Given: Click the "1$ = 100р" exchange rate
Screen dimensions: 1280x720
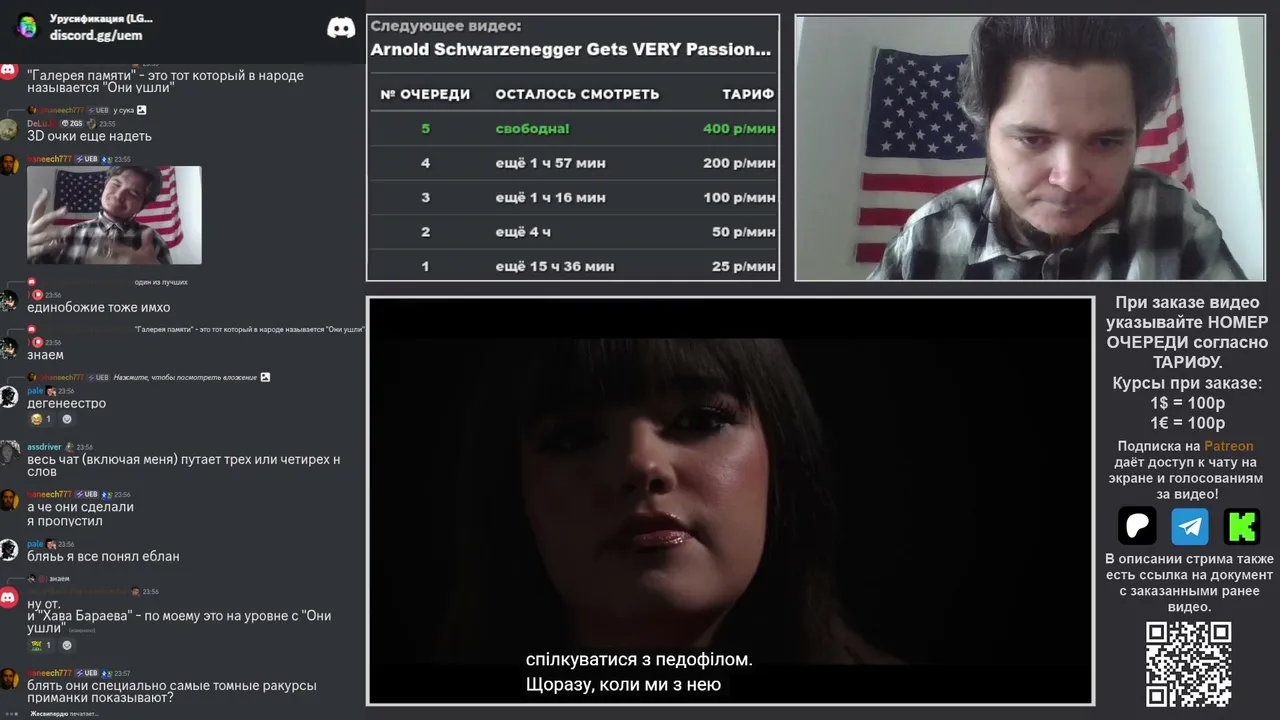Looking at the screenshot, I should 1188,403.
